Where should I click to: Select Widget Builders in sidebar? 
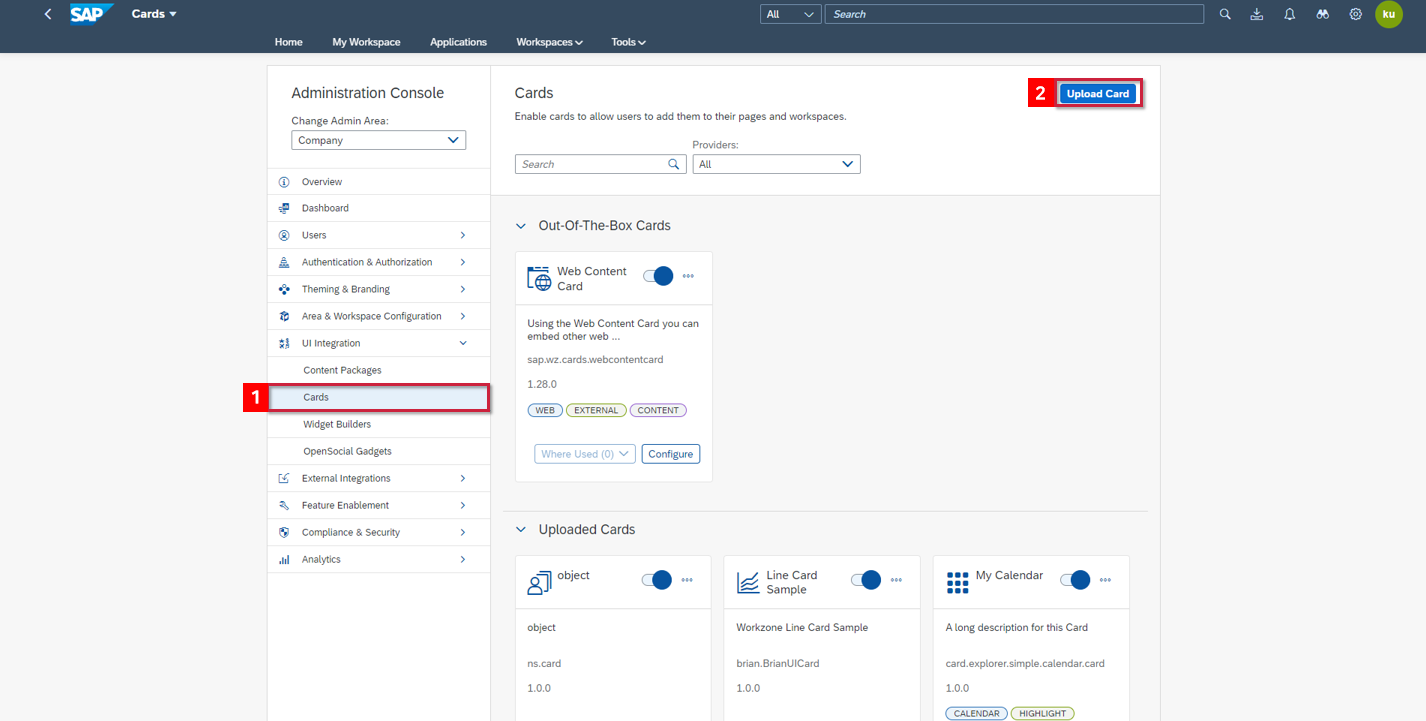379,424
